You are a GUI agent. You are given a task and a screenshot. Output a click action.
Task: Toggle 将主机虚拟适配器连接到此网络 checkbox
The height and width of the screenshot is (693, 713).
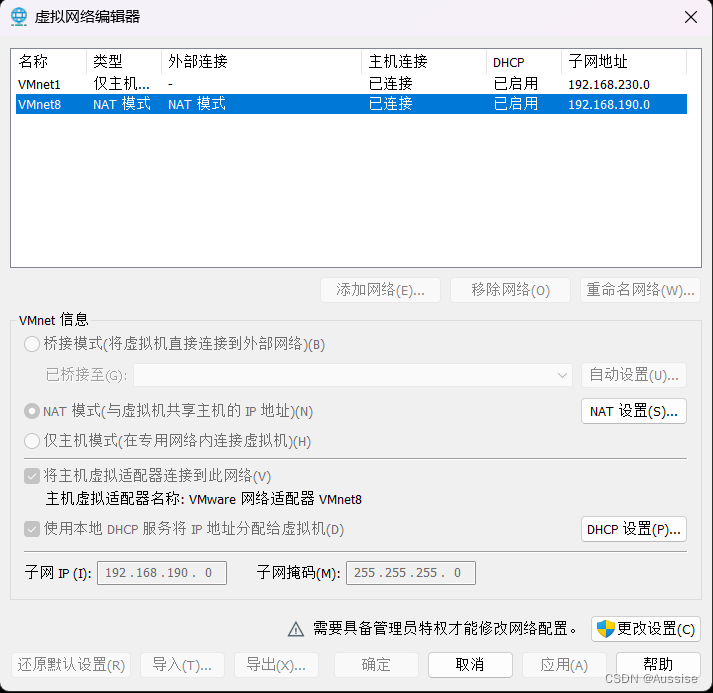click(x=32, y=476)
